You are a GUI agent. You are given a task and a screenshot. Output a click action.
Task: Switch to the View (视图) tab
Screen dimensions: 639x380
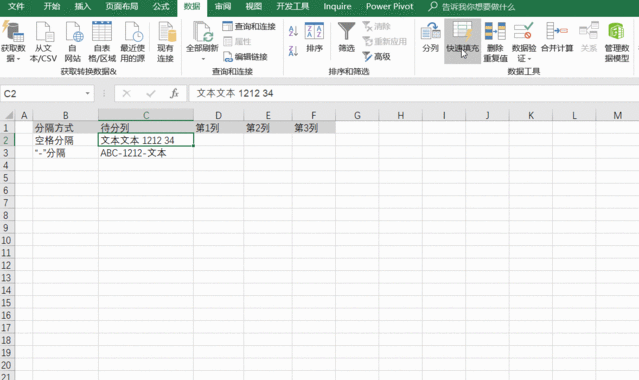[253, 7]
